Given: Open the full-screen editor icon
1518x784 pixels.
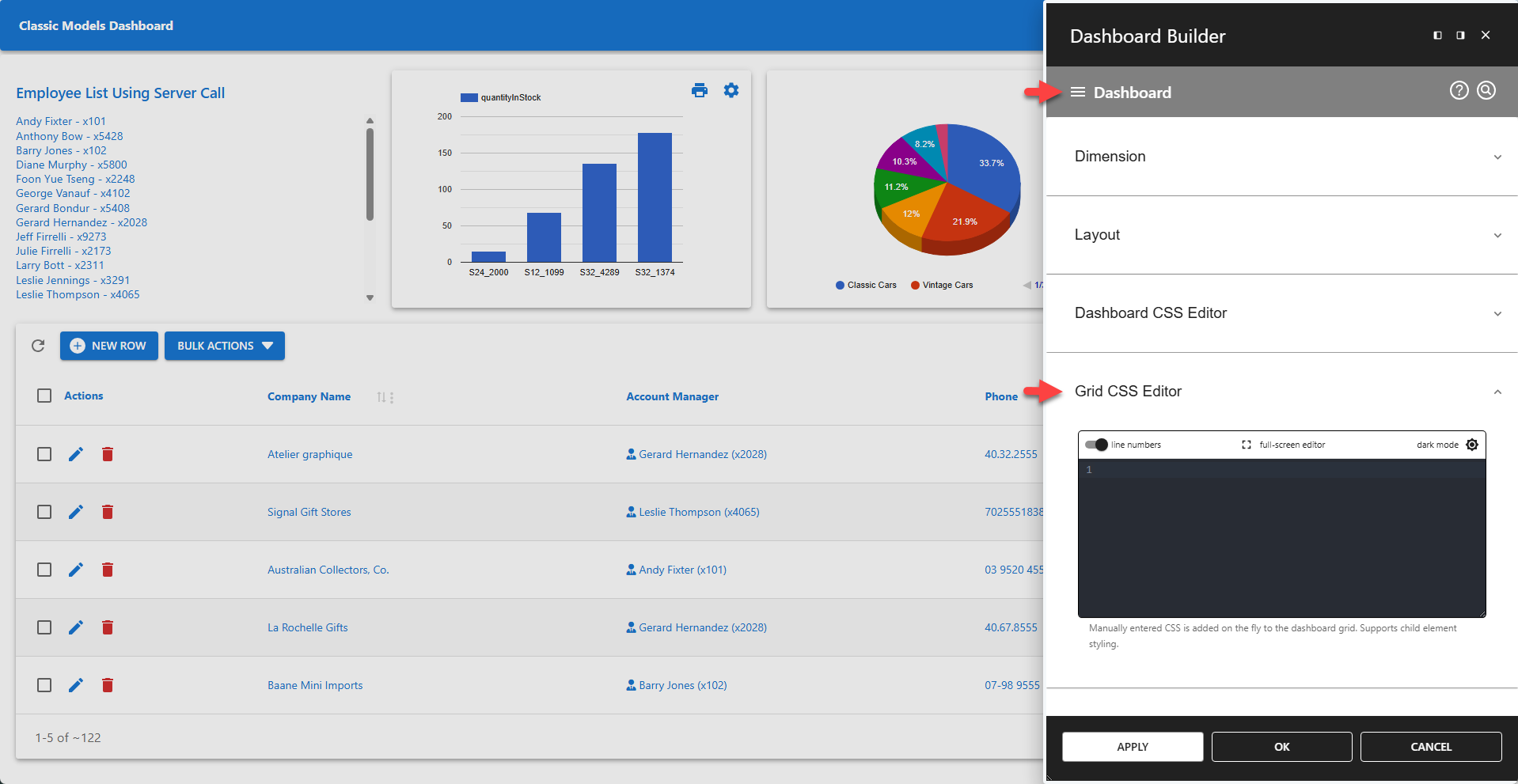Looking at the screenshot, I should click(1247, 445).
